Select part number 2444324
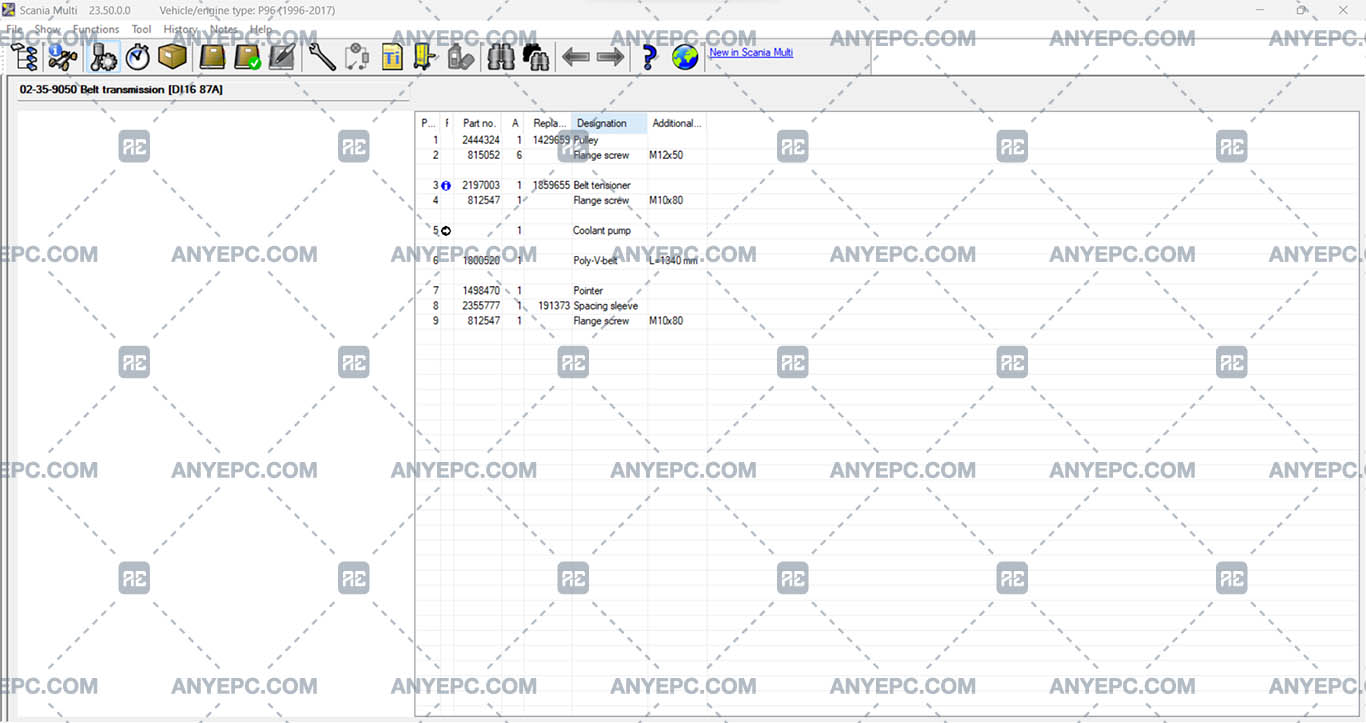The width and height of the screenshot is (1366, 723). point(481,140)
